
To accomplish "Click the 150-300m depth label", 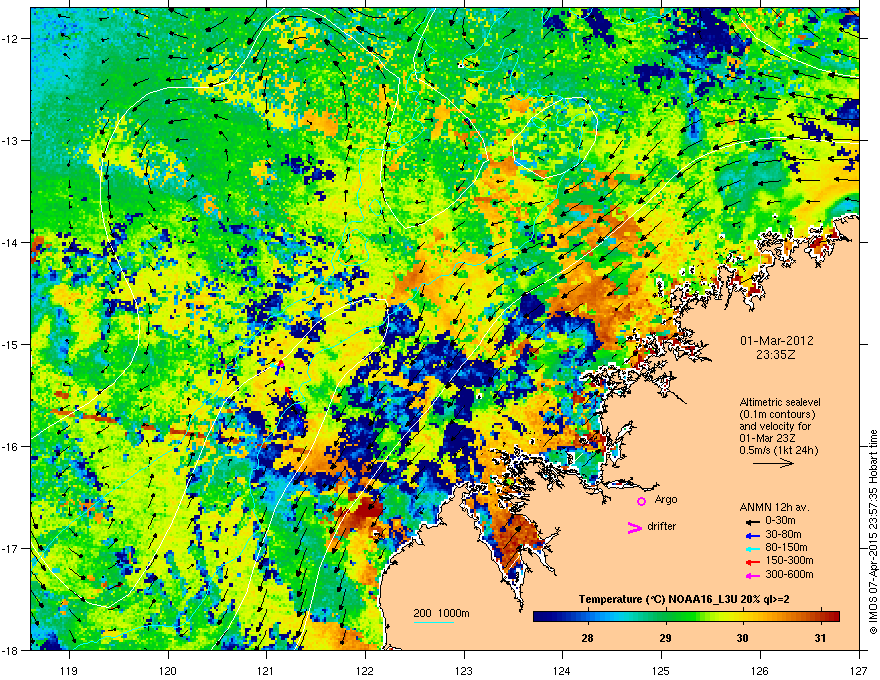I will [789, 561].
